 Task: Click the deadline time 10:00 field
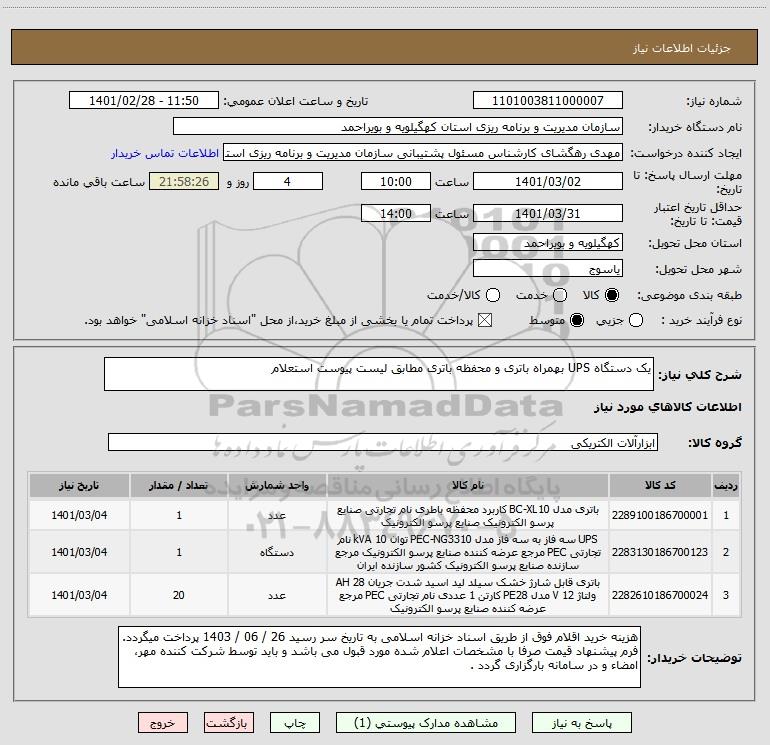coord(396,182)
